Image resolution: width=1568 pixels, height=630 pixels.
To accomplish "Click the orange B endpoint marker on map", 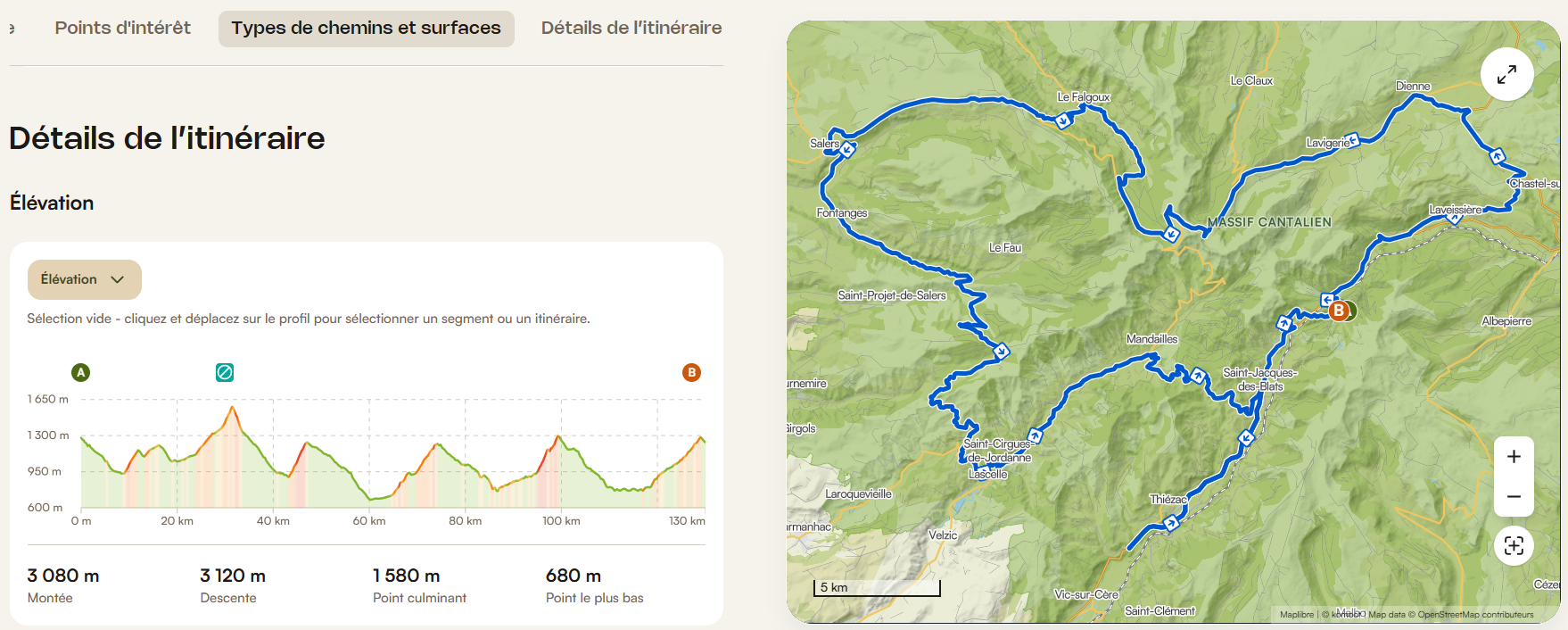I will point(1338,311).
